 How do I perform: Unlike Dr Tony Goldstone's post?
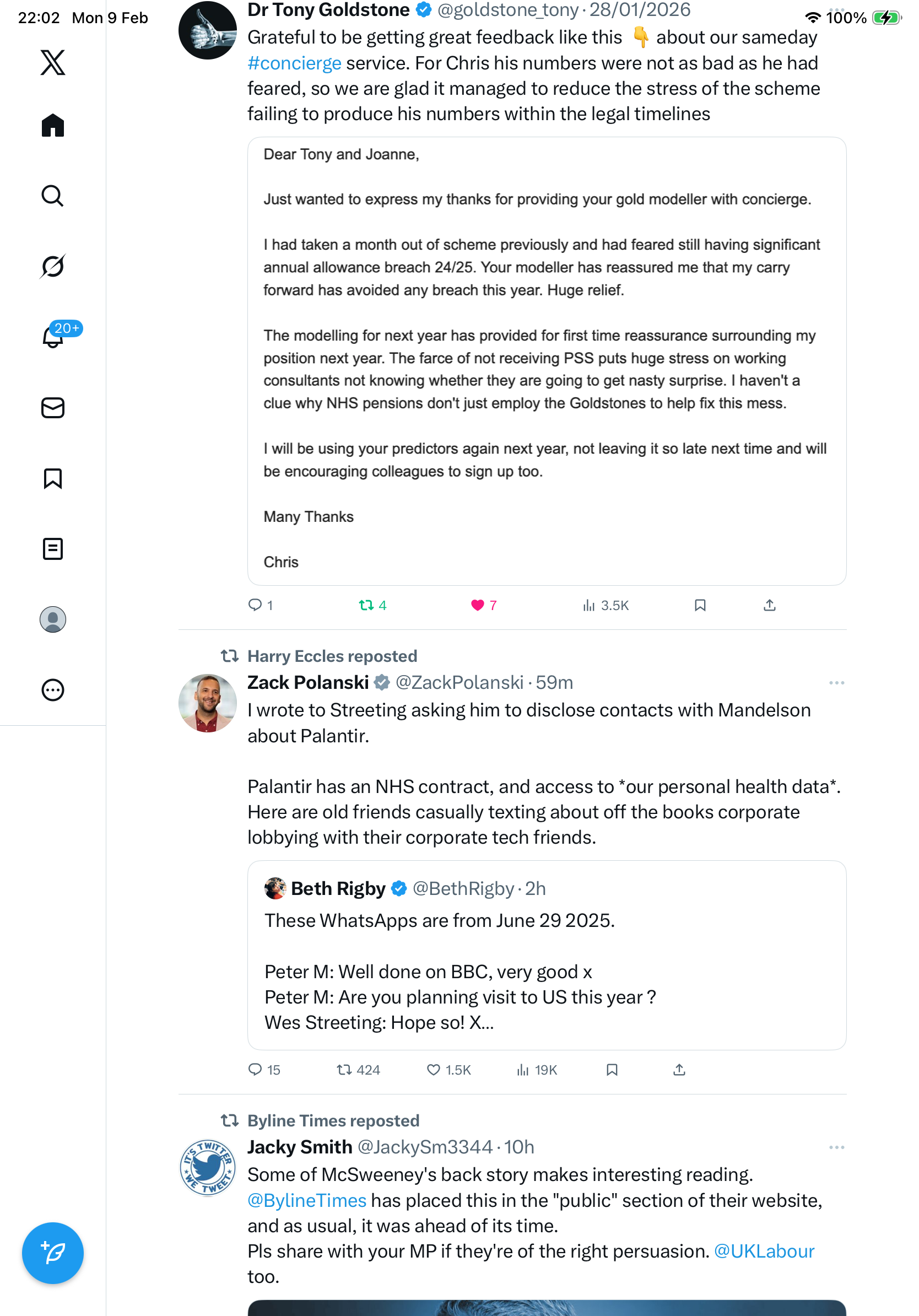tap(477, 605)
